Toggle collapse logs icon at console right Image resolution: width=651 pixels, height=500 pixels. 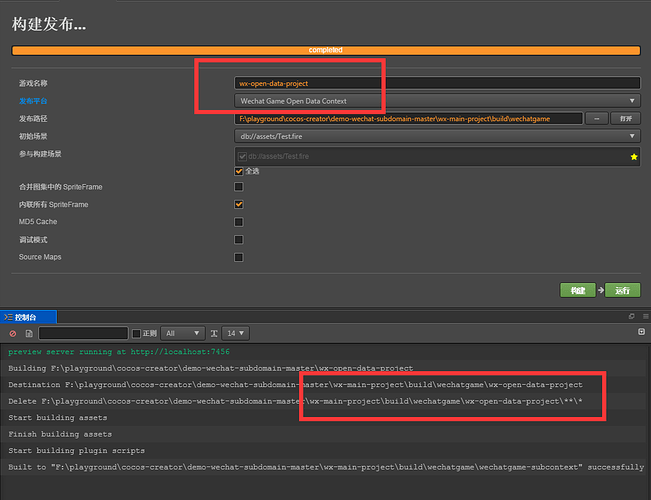641,332
